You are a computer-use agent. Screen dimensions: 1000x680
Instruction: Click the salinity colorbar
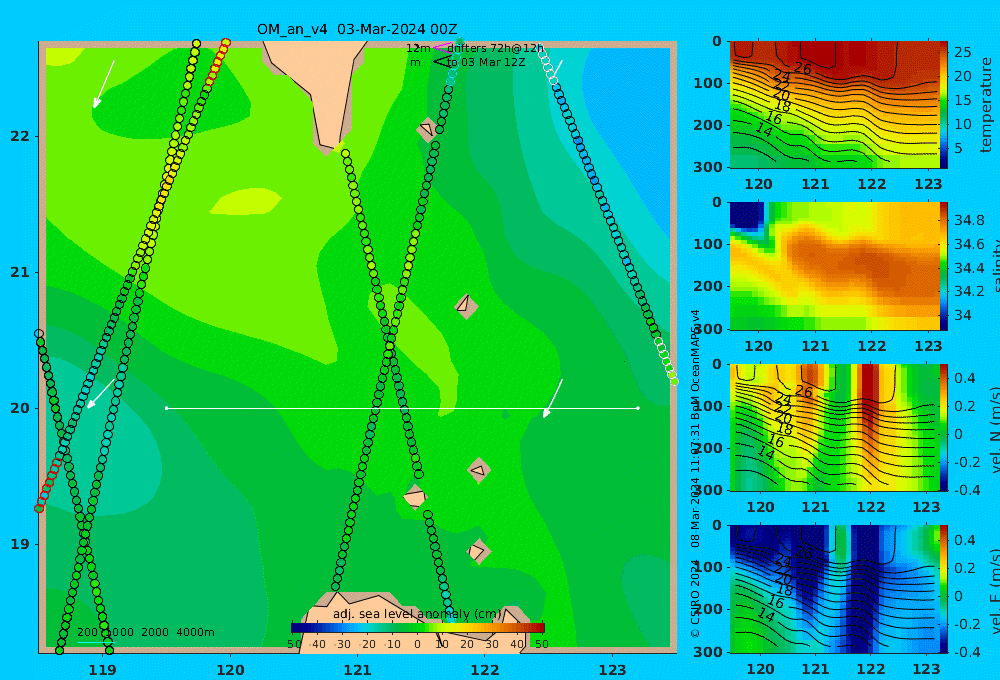pos(944,266)
